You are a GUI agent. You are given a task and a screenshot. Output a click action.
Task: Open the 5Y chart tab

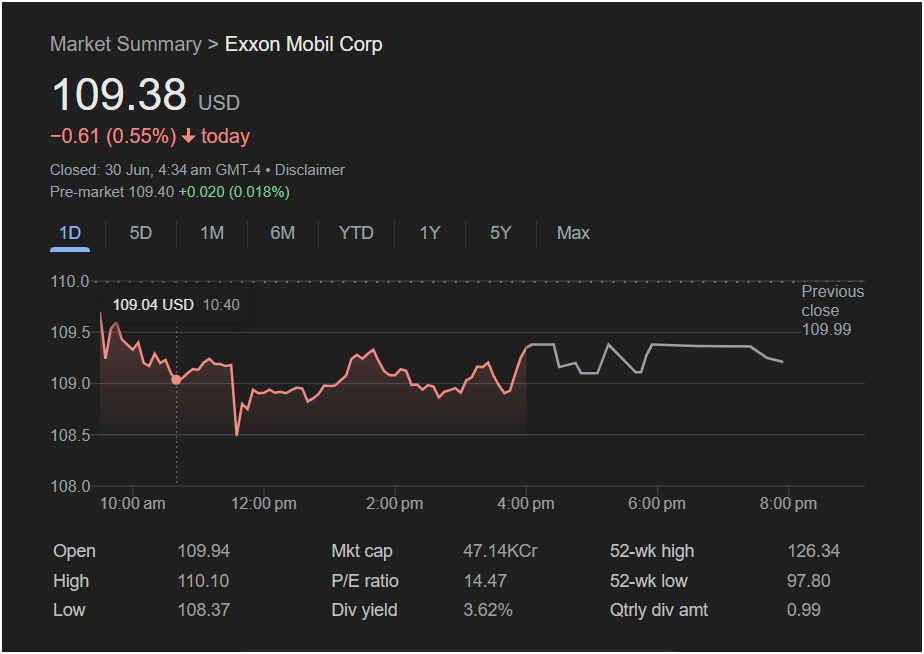pos(501,233)
